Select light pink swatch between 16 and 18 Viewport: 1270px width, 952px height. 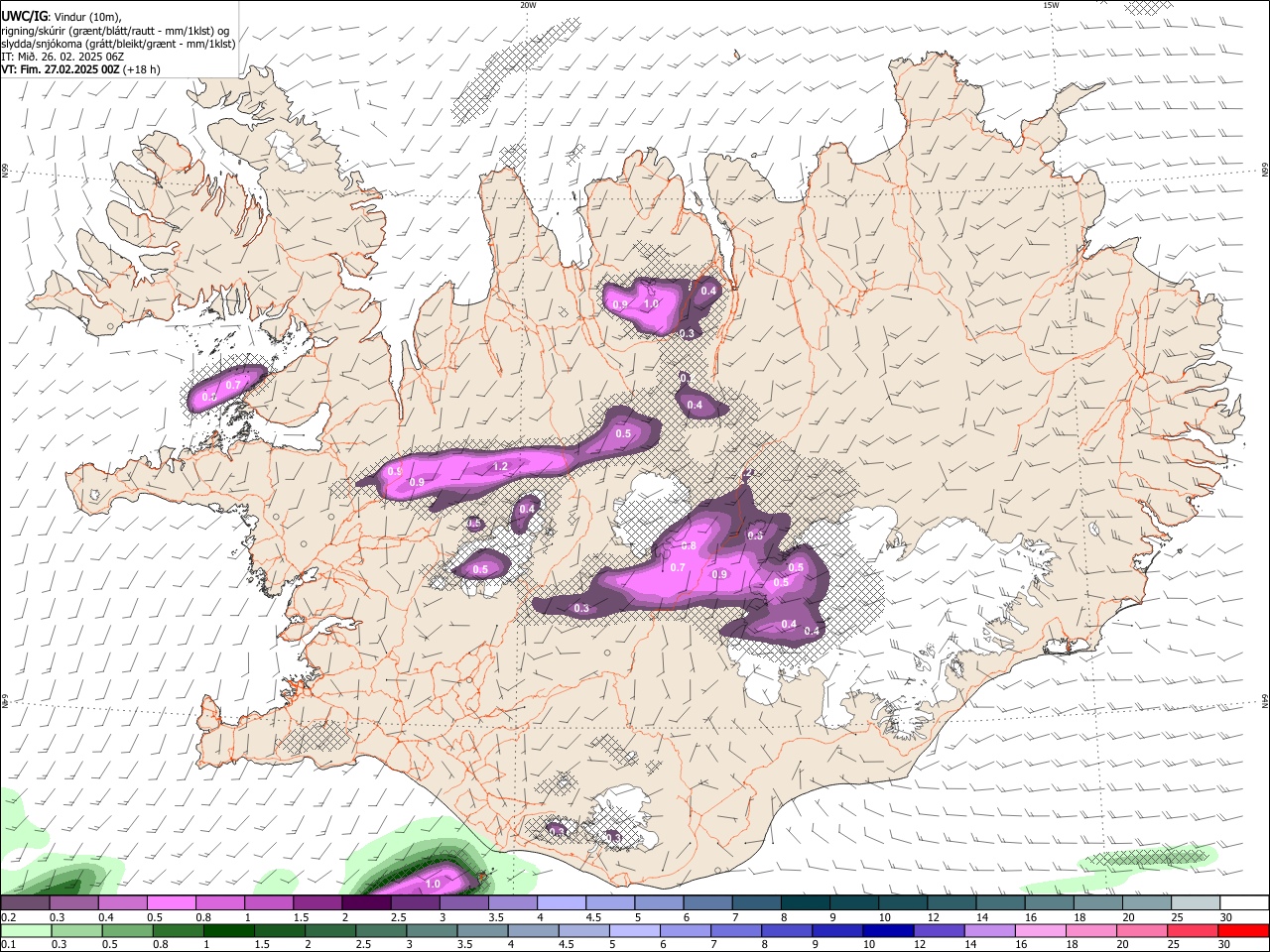click(1040, 930)
